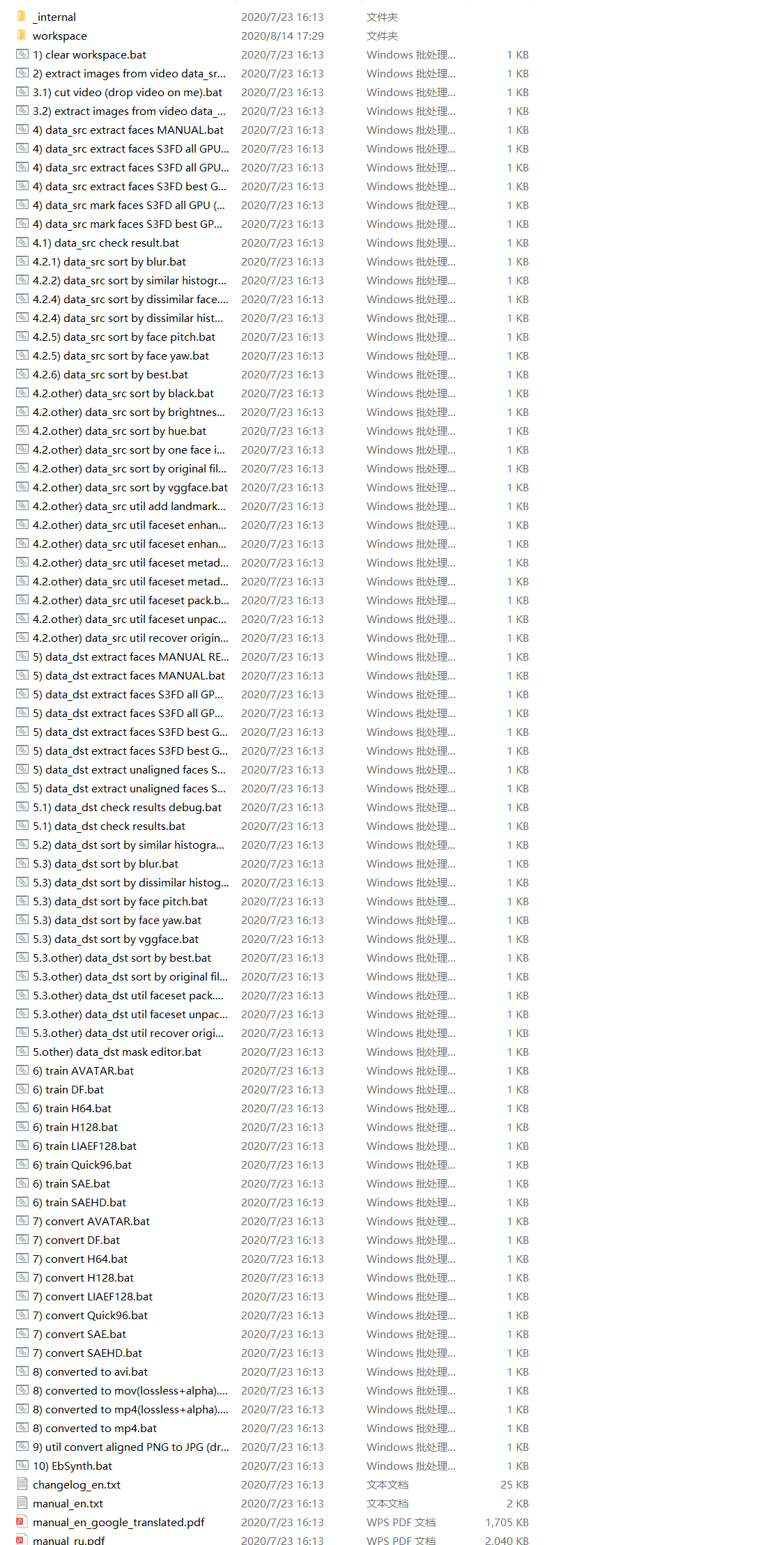Select 4.1) data_src check result.bat
Image resolution: width=784 pixels, height=1545 pixels.
pyautogui.click(x=106, y=243)
